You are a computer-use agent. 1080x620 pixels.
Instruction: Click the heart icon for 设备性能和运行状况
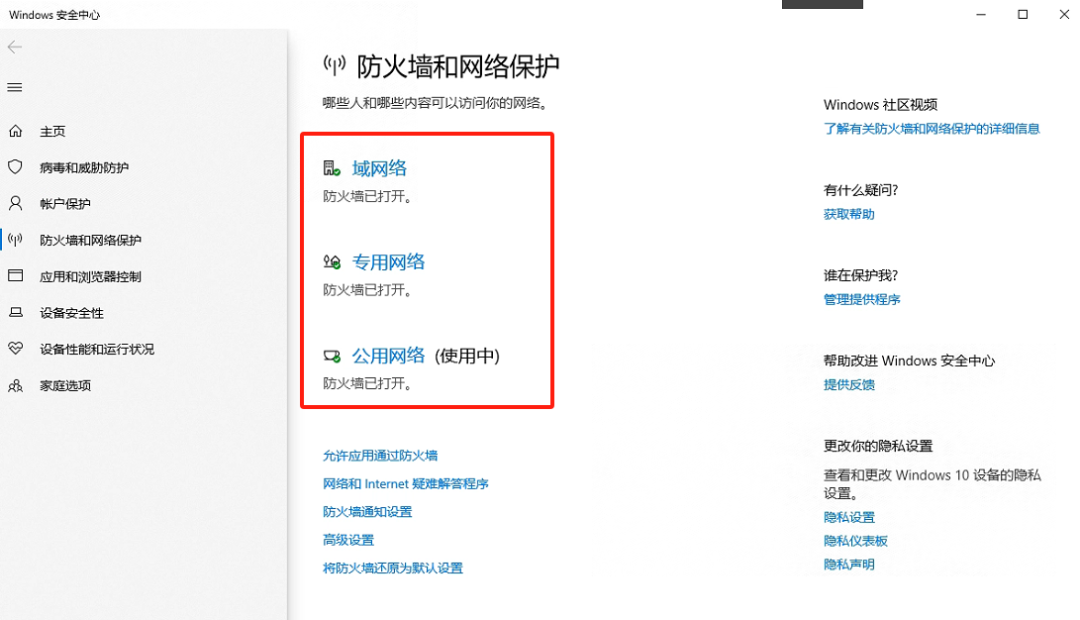[x=15, y=349]
